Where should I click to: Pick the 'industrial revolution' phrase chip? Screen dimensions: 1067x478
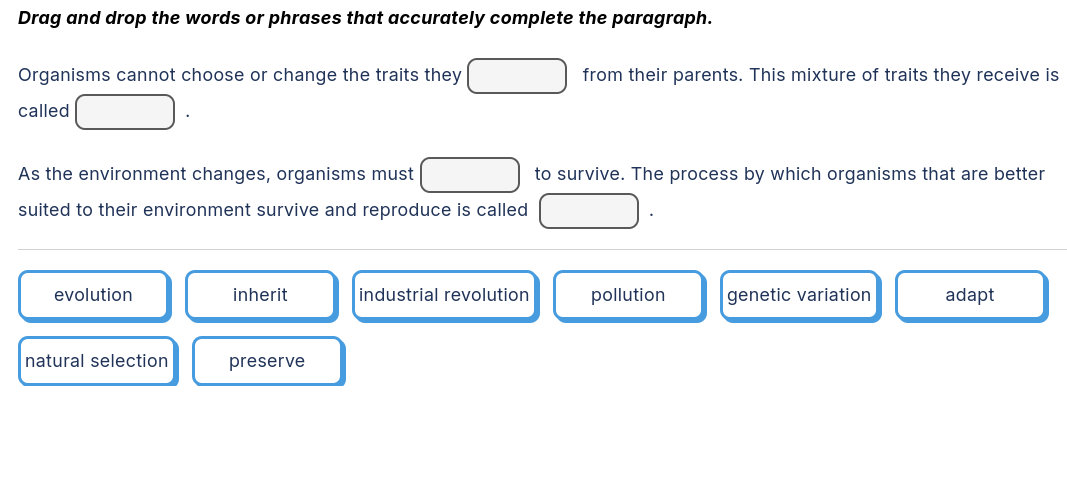point(444,295)
